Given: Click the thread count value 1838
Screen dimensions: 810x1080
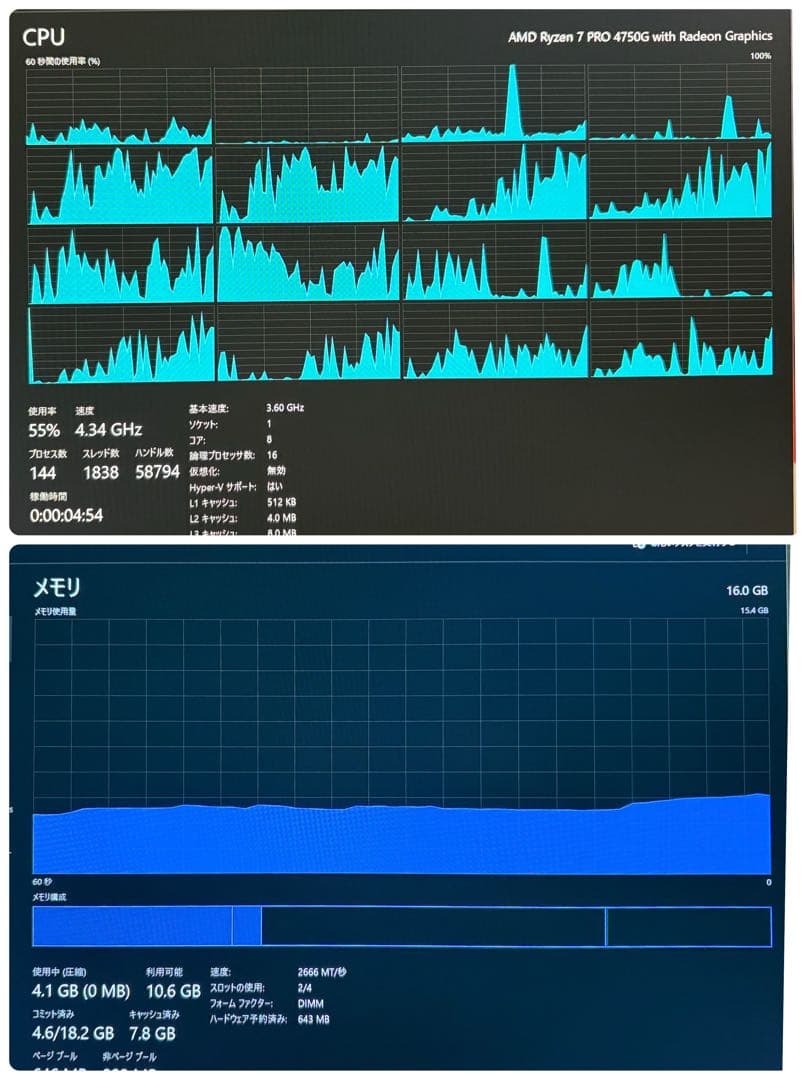Looking at the screenshot, I should tap(101, 472).
